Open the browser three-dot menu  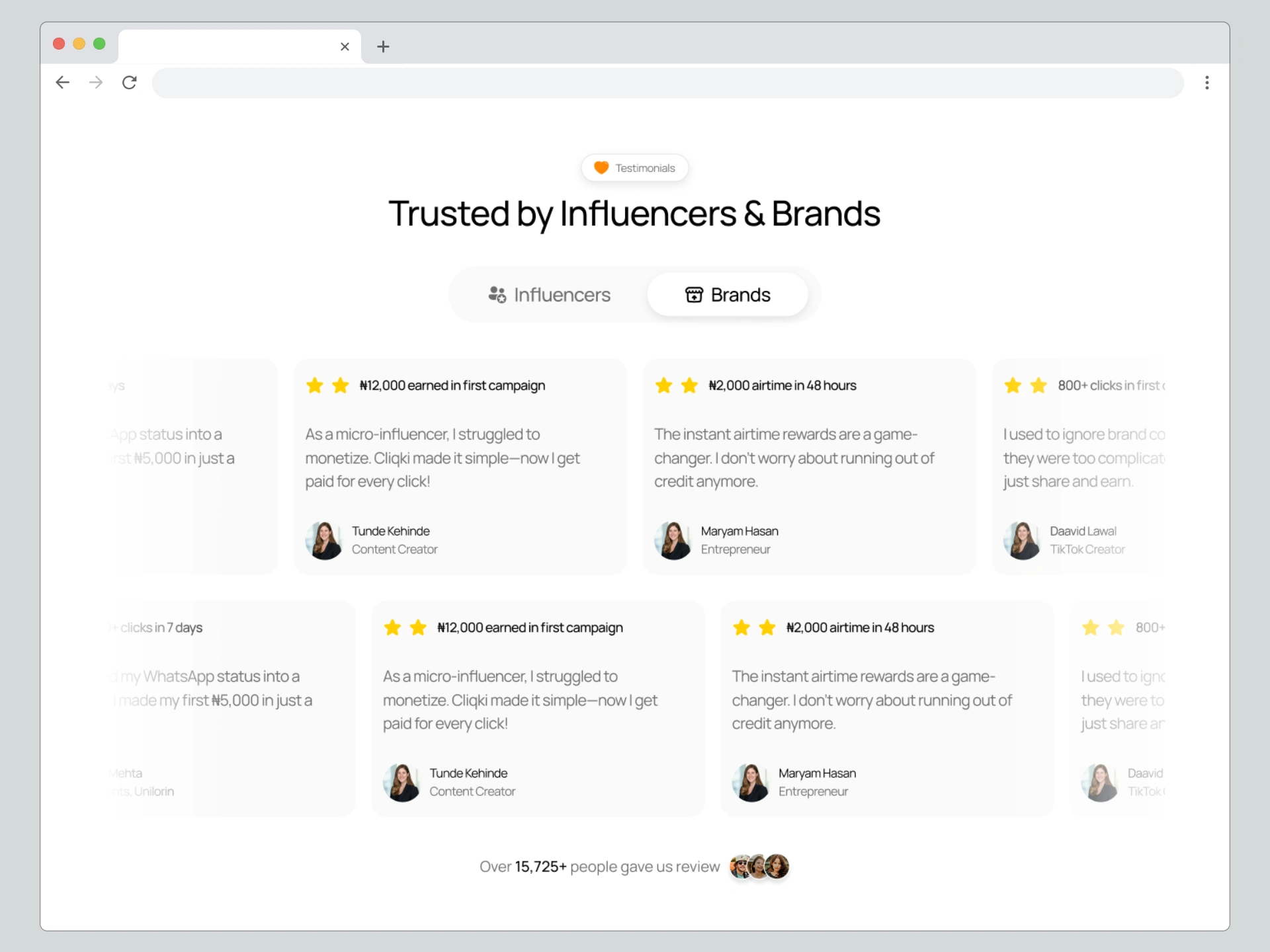click(1206, 83)
